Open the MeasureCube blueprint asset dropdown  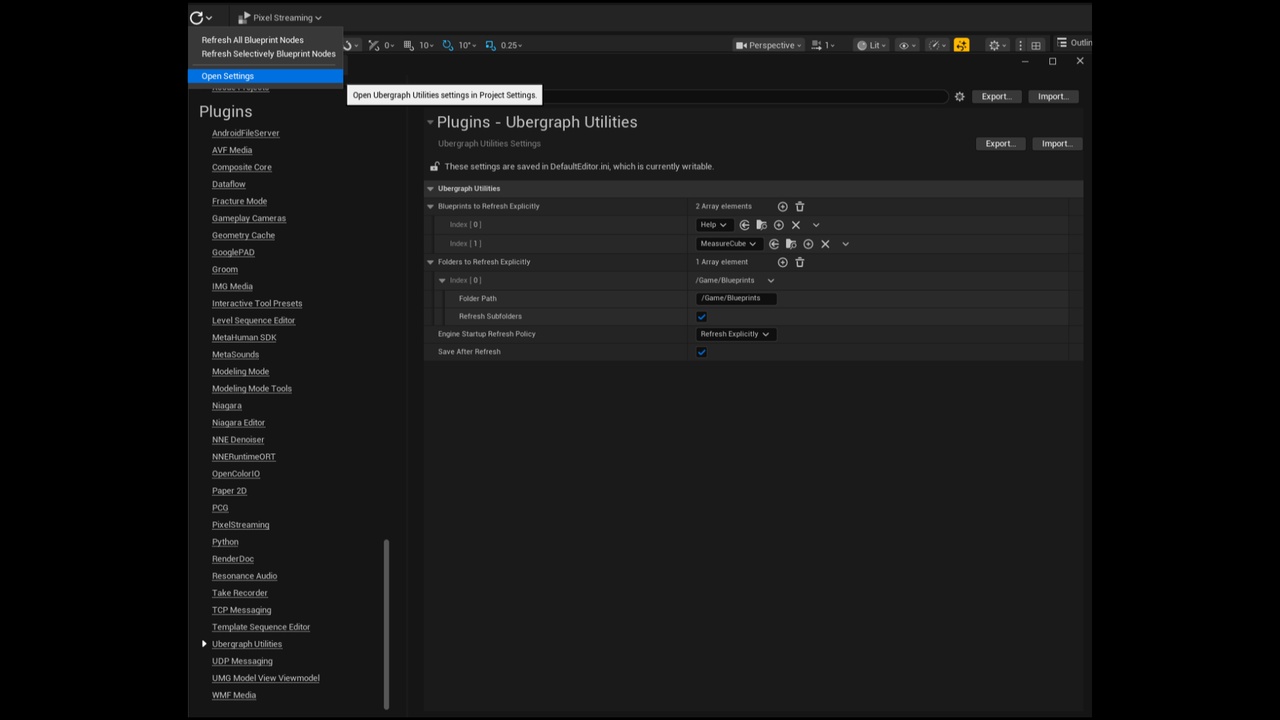(x=729, y=244)
